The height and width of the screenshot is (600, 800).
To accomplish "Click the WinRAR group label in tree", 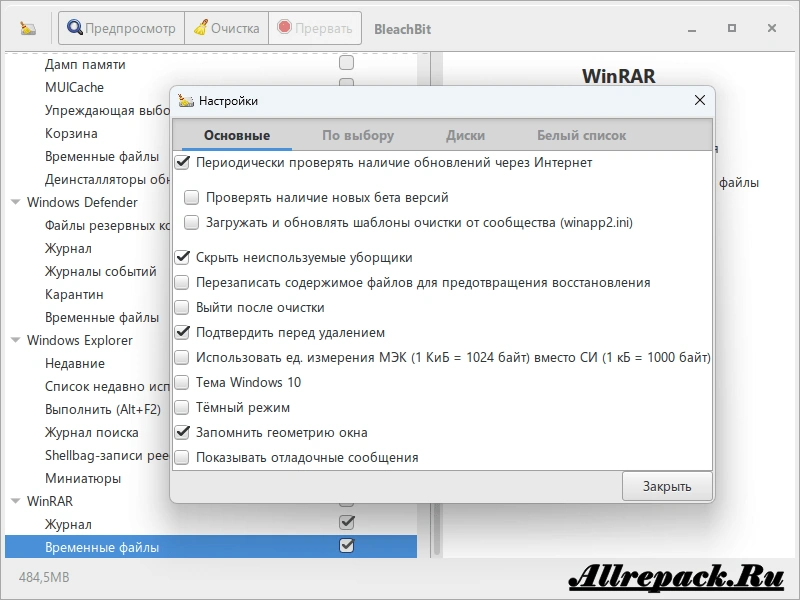I will 49,501.
